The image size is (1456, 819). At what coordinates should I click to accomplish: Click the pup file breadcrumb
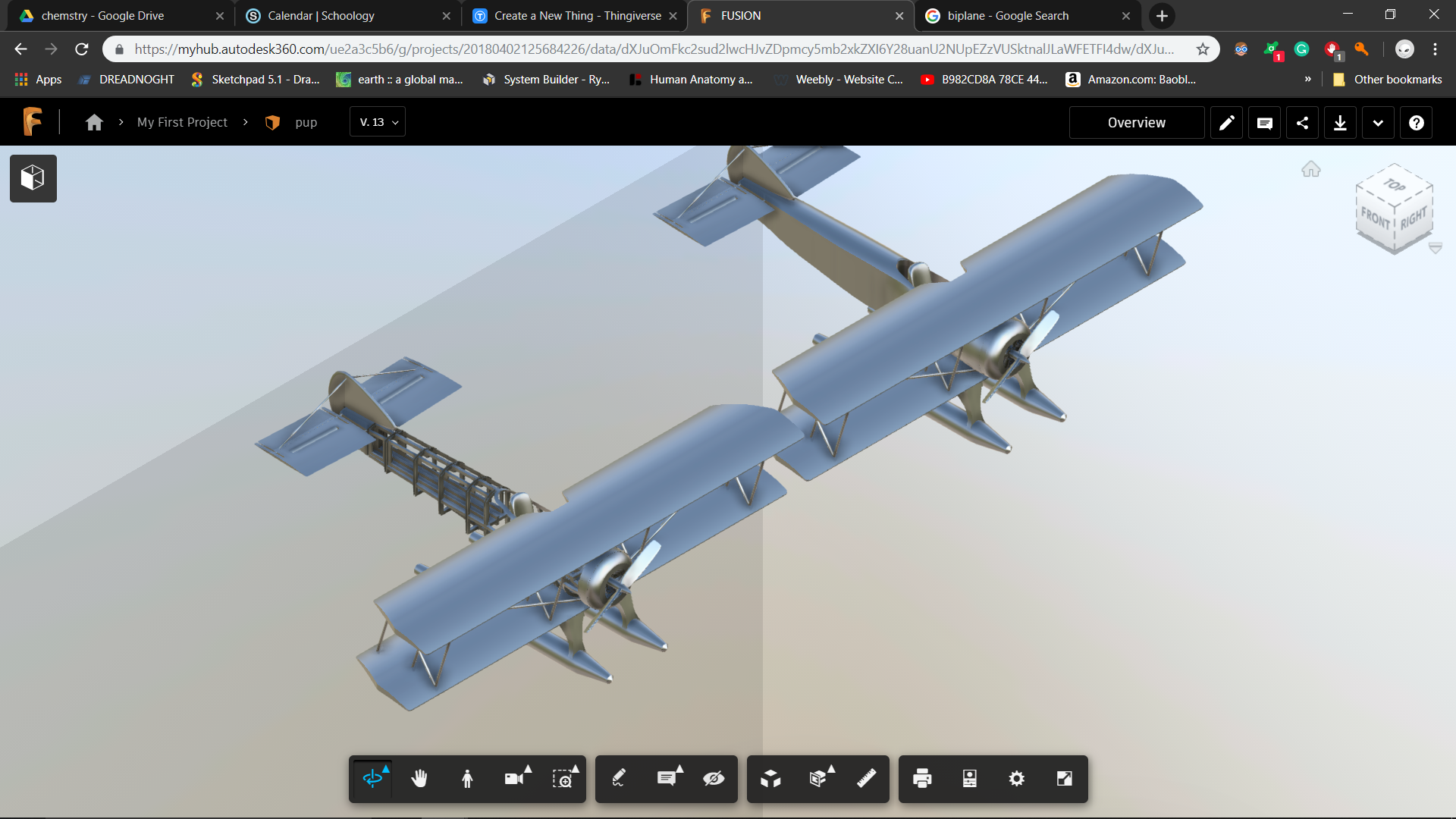pos(306,122)
